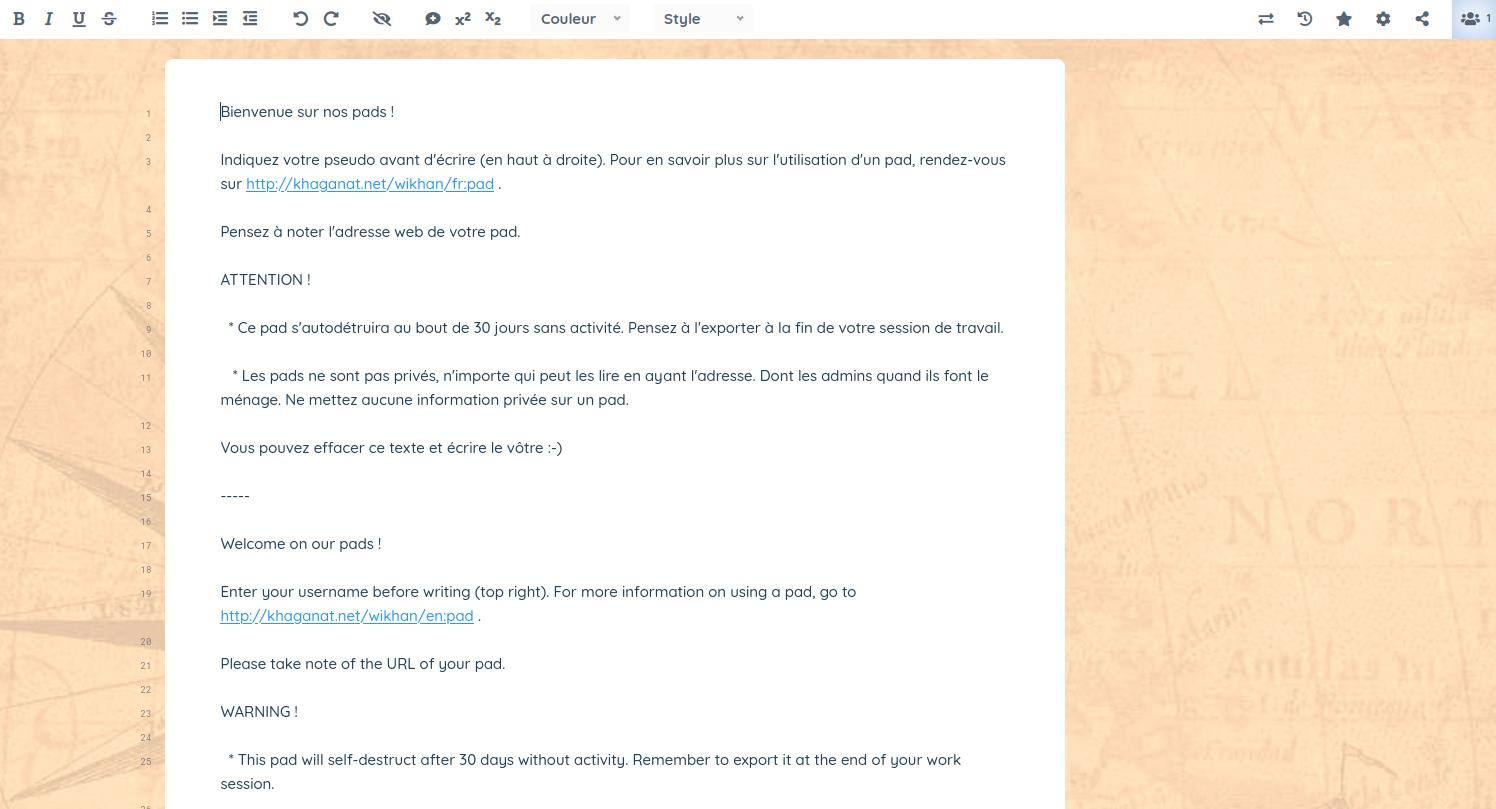
Task: Save a revision with star icon
Action: click(x=1344, y=19)
